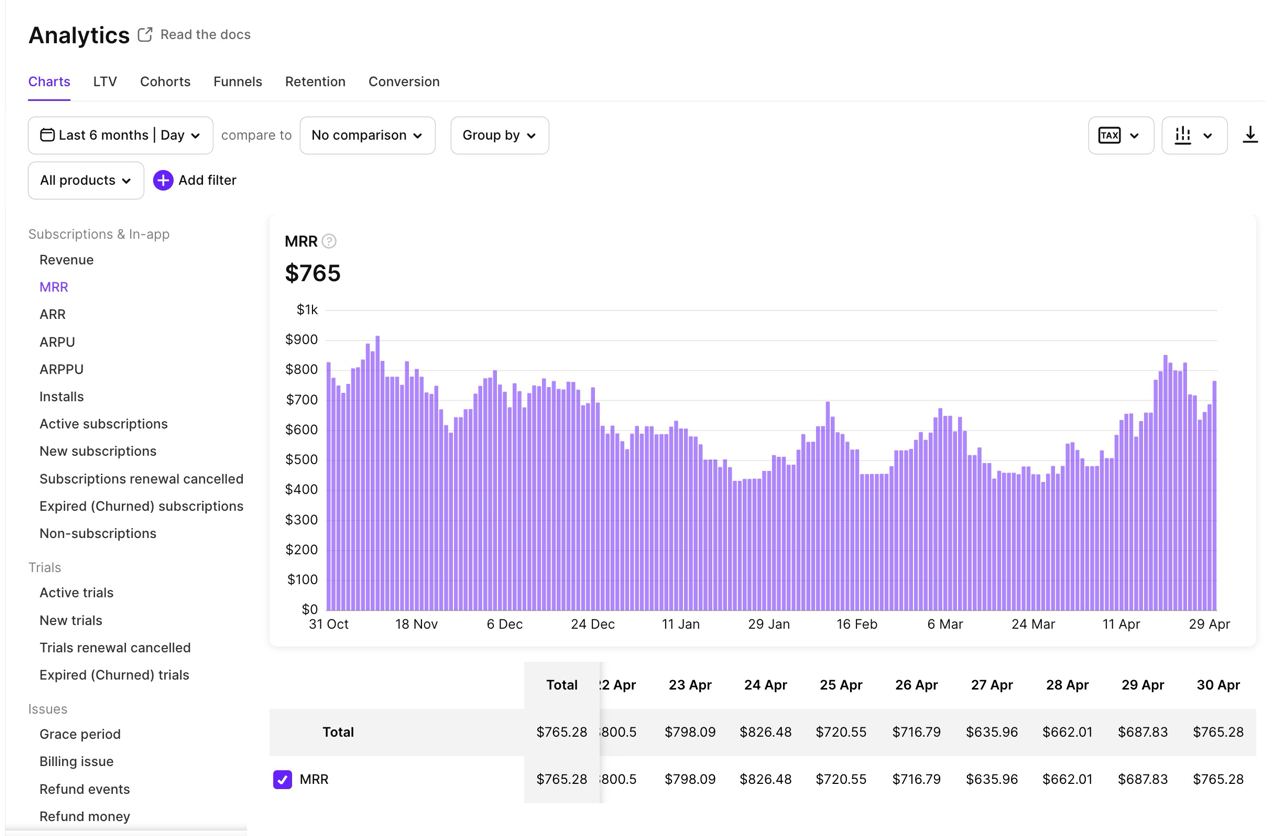Click Add filter
This screenshot has width=1280, height=836.
click(x=207, y=180)
